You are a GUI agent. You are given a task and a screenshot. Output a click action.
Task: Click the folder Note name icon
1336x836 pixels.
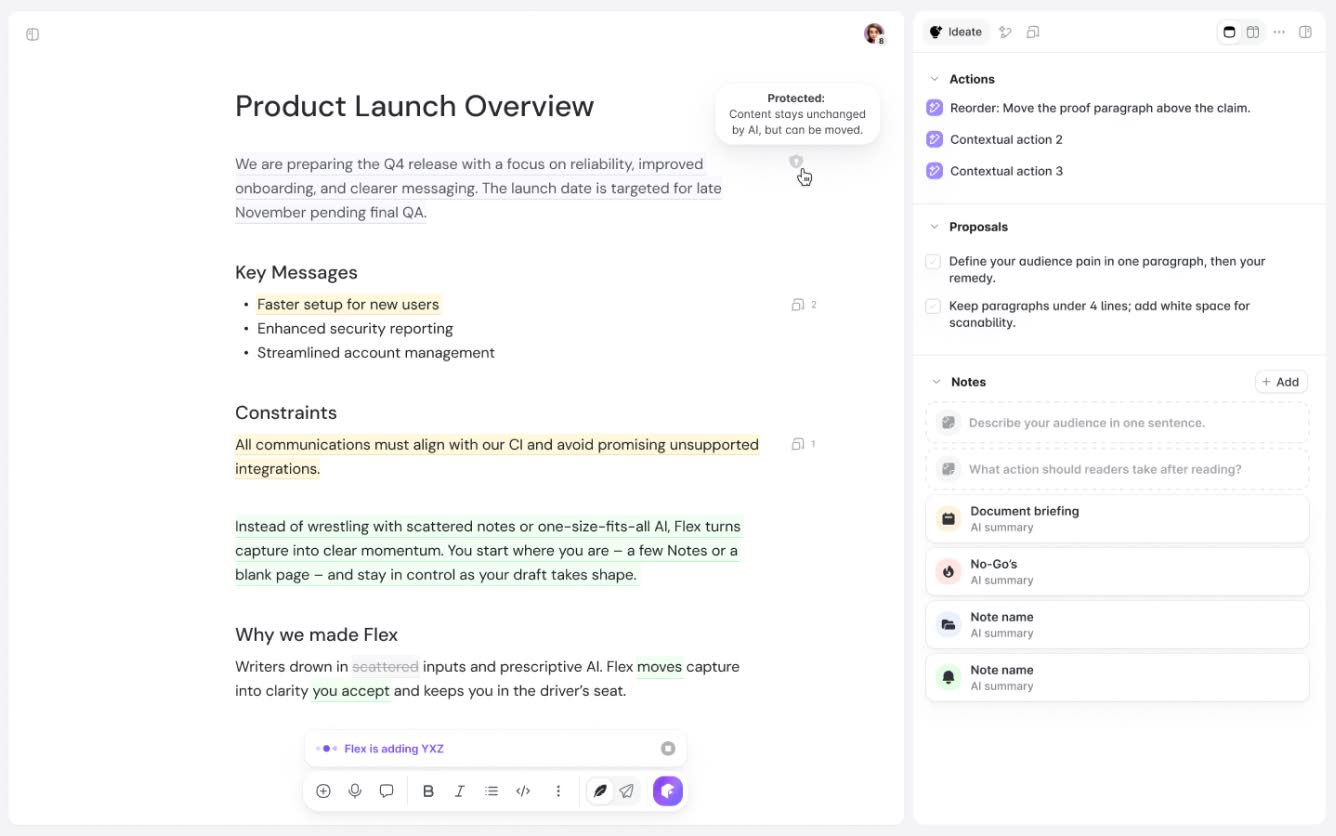pos(949,625)
